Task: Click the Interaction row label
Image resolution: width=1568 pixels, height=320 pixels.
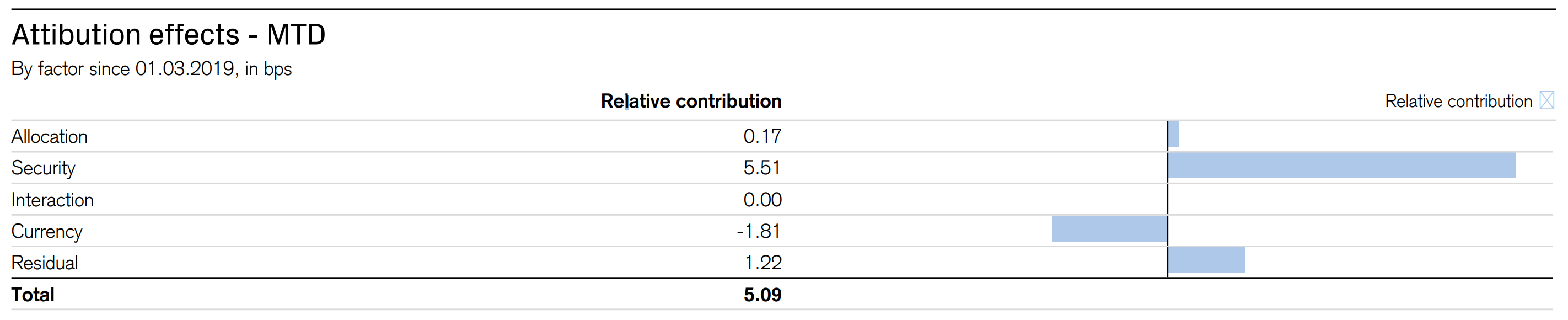Action: [x=52, y=200]
